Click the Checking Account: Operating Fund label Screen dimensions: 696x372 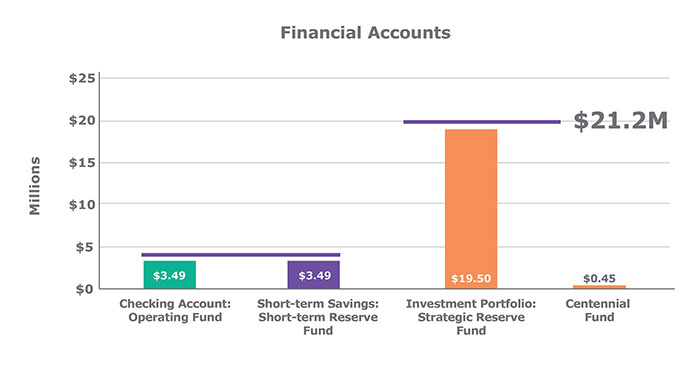[175, 310]
